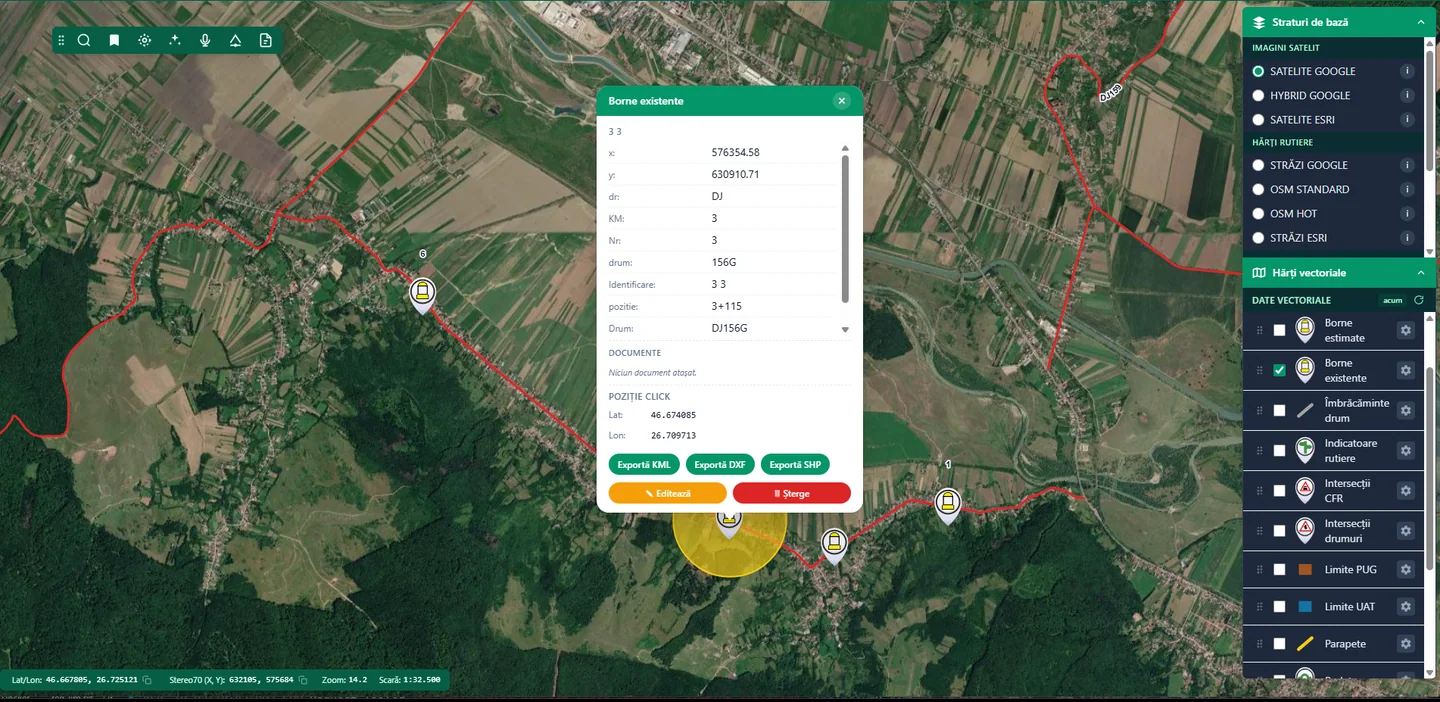Show info for Satelite ESRI layer
Viewport: 1440px width, 702px height.
1407,119
